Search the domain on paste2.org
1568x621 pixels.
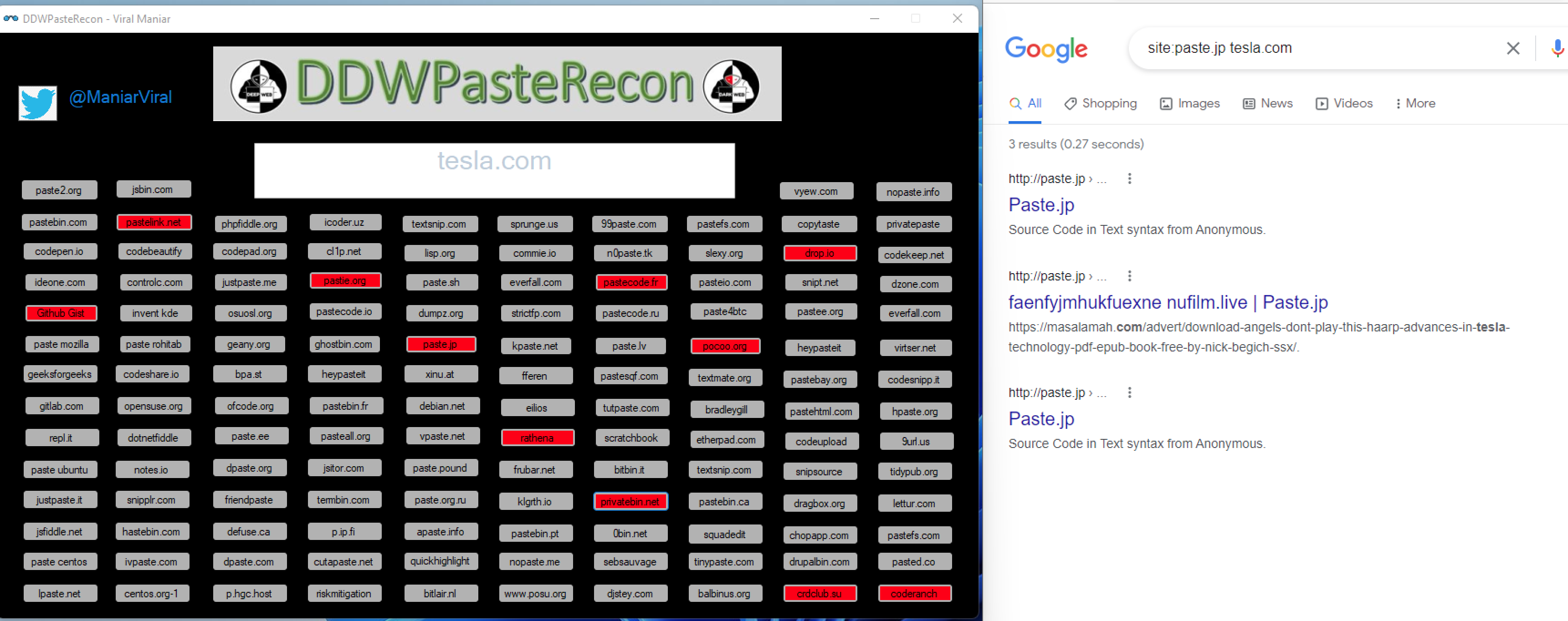(x=59, y=190)
